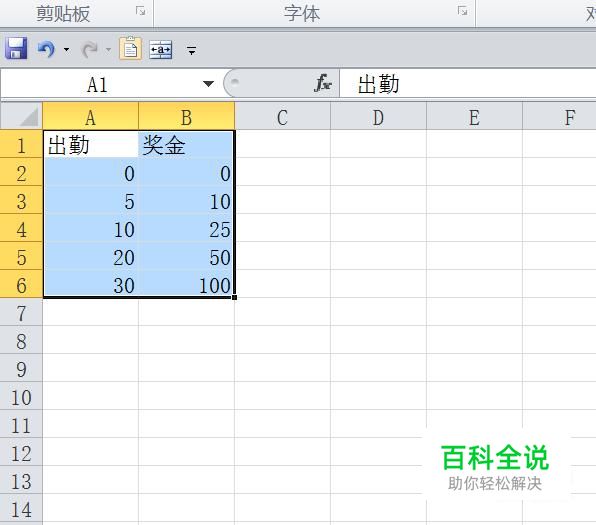The image size is (596, 525).
Task: Click cell B2 with value 0
Action: (187, 172)
